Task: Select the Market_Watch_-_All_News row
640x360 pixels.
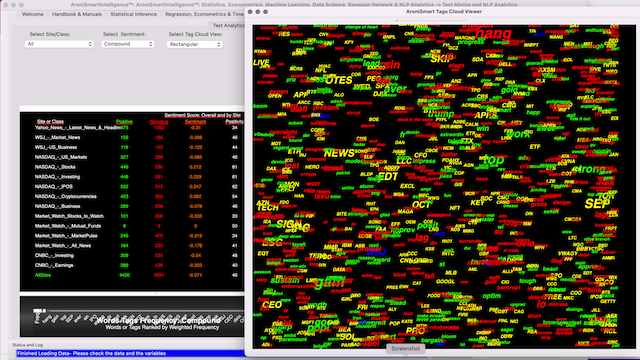Action: 132,246
